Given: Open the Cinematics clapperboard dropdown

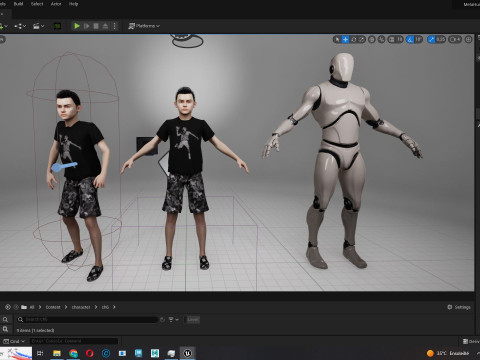Looking at the screenshot, I should click(38, 26).
